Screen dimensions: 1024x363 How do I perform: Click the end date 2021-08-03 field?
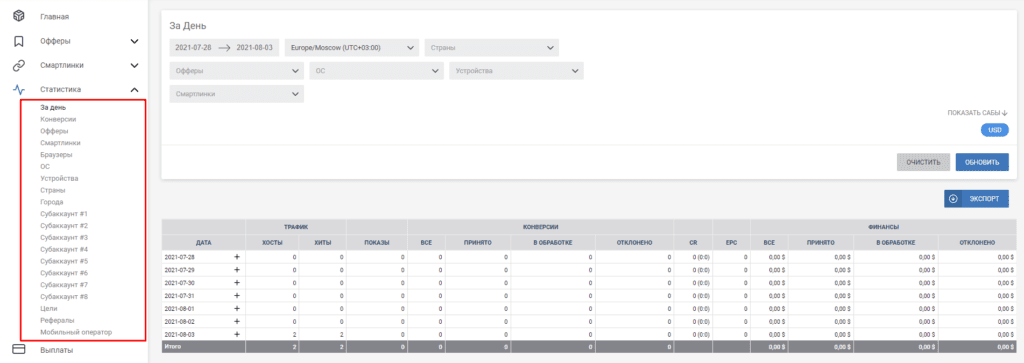[255, 48]
